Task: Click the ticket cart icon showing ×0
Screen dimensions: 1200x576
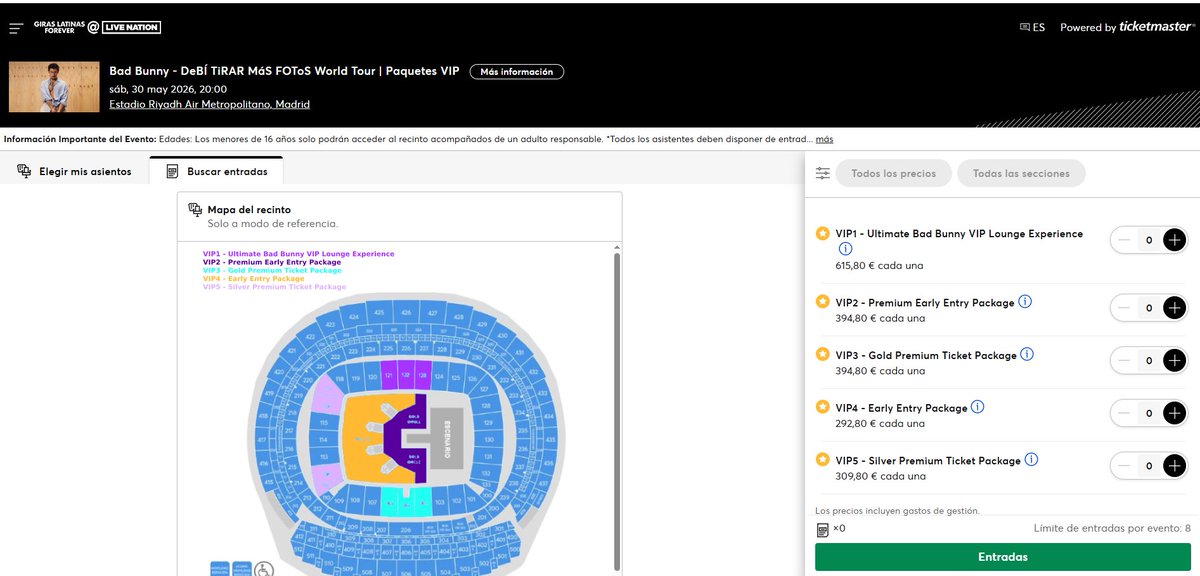Action: (823, 528)
